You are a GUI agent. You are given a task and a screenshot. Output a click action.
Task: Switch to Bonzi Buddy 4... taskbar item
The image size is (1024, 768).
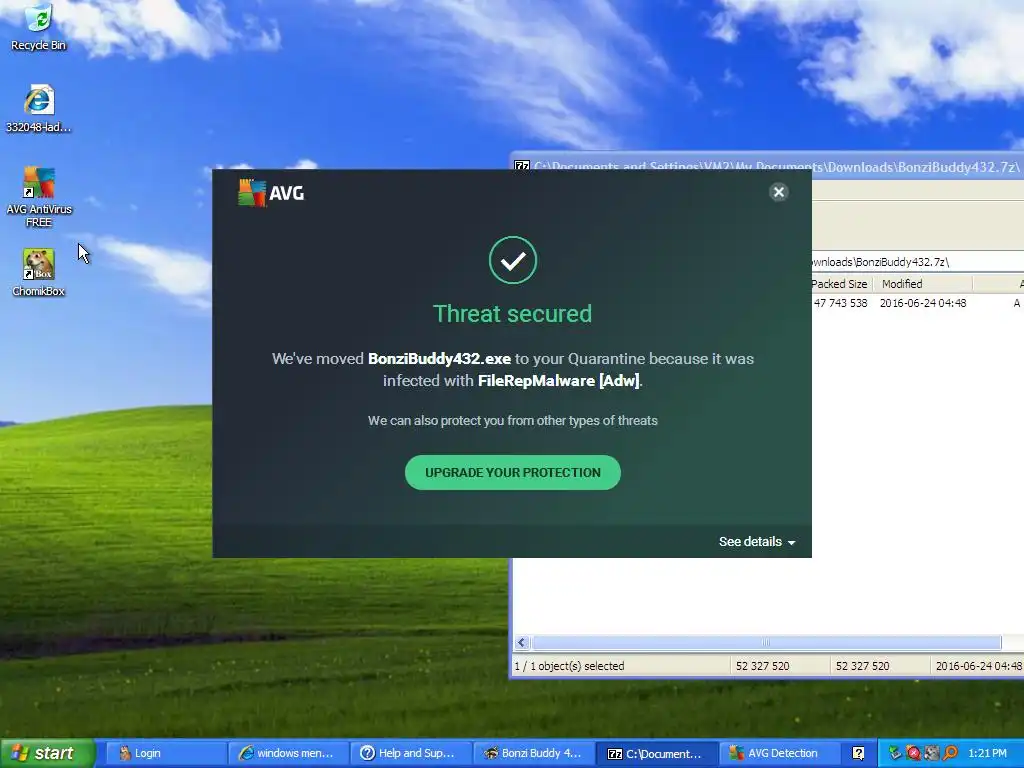tap(534, 753)
